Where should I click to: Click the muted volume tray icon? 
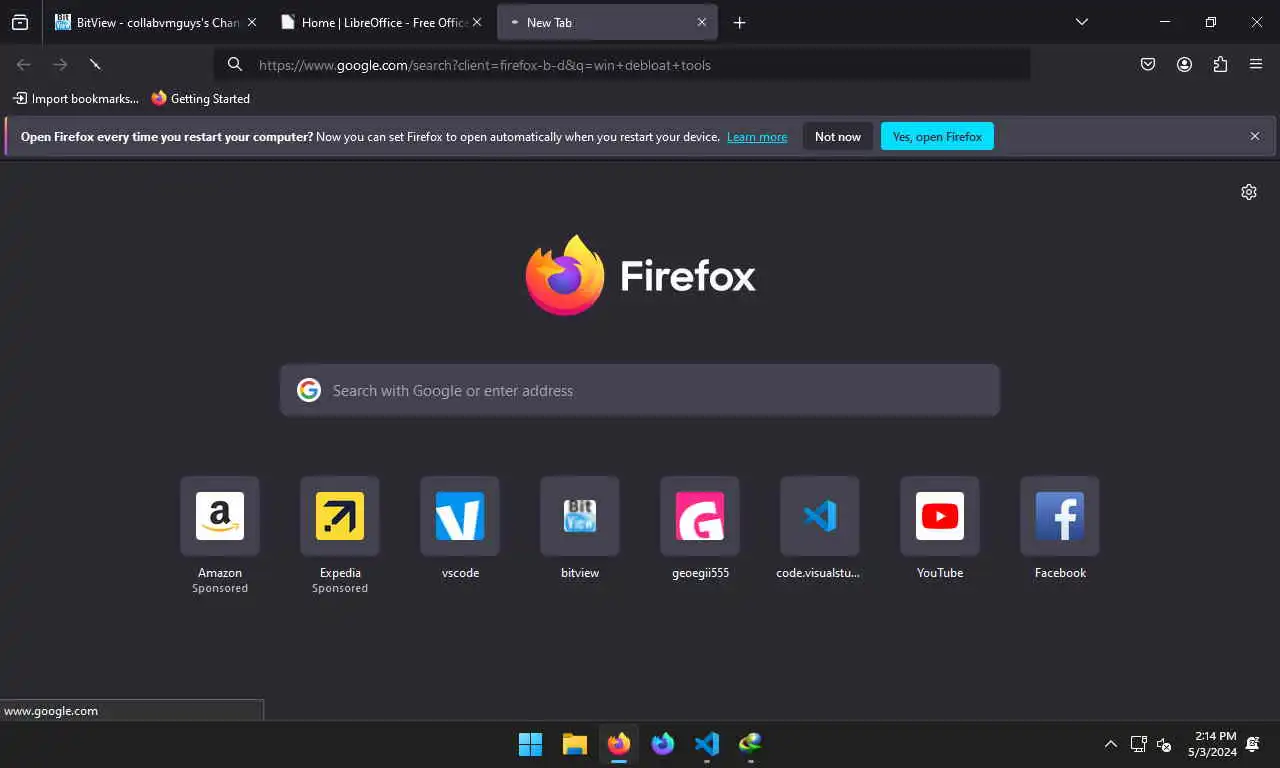point(1164,744)
